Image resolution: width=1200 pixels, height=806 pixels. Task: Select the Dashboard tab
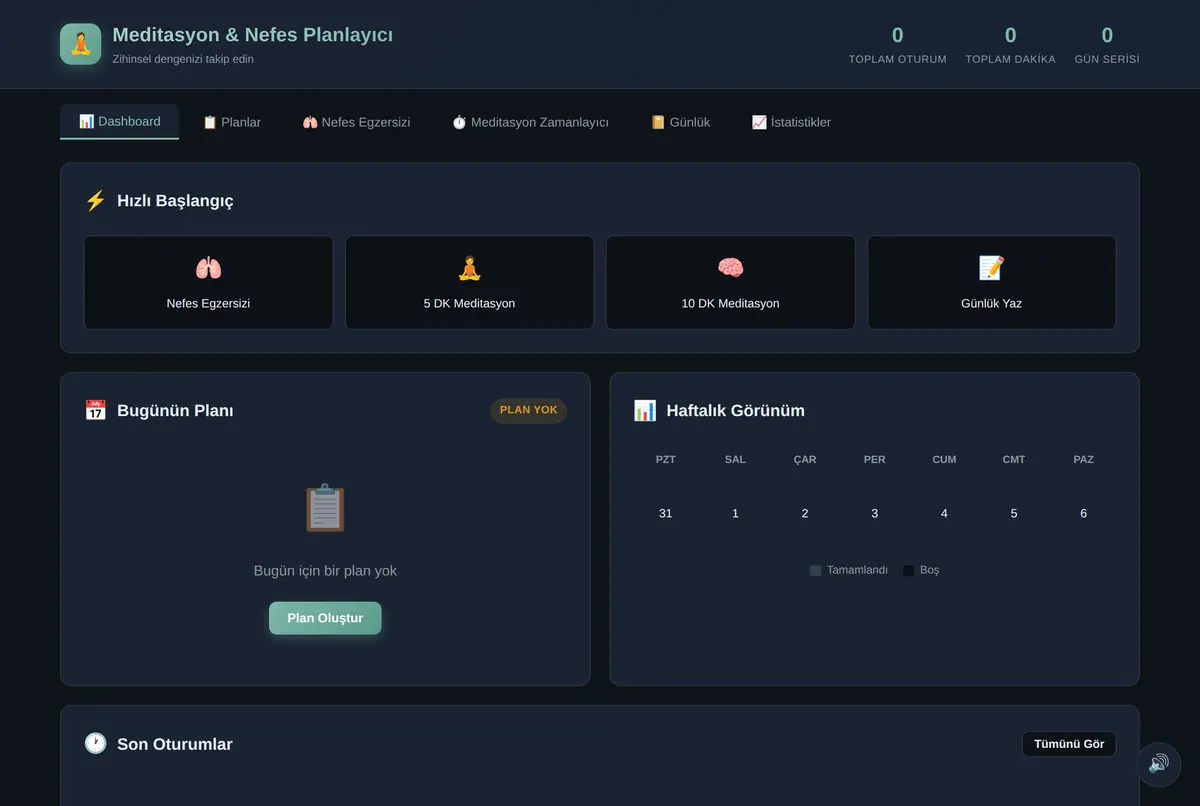click(x=119, y=122)
